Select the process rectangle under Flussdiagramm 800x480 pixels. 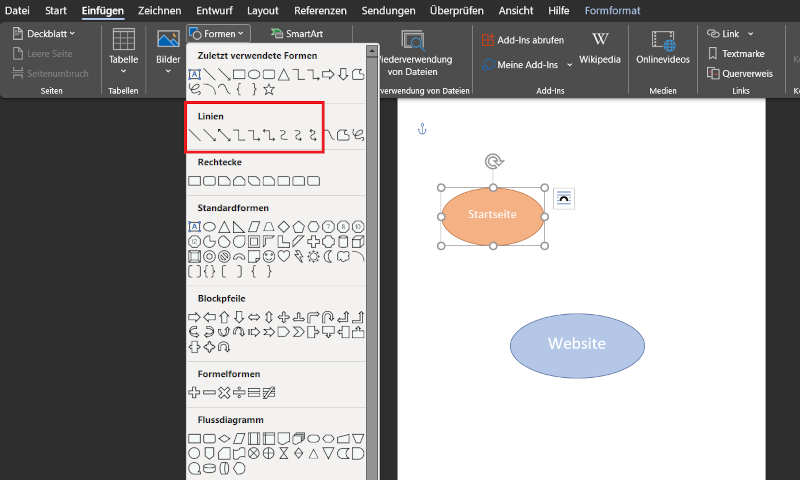point(195,438)
